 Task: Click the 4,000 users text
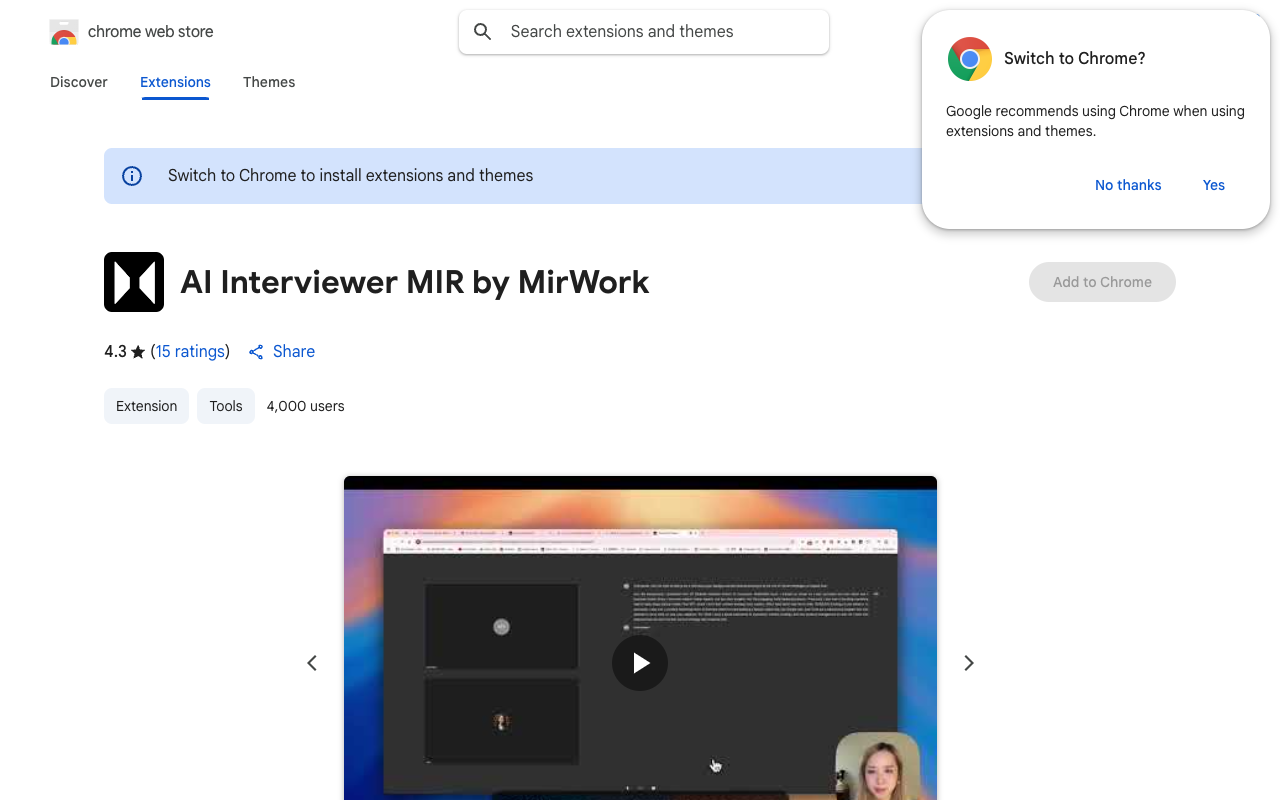pos(306,406)
